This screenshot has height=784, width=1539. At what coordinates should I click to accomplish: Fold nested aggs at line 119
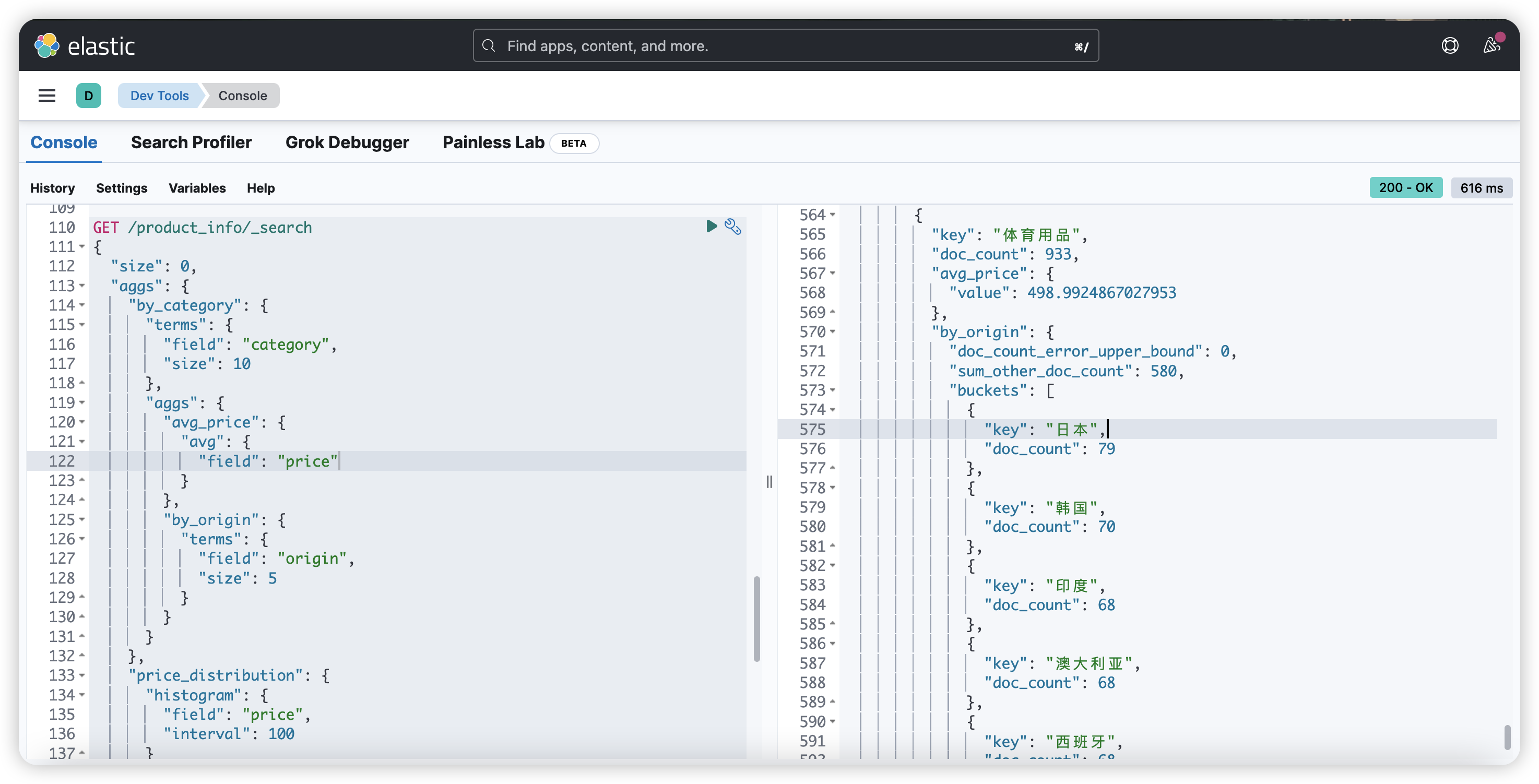pyautogui.click(x=82, y=403)
